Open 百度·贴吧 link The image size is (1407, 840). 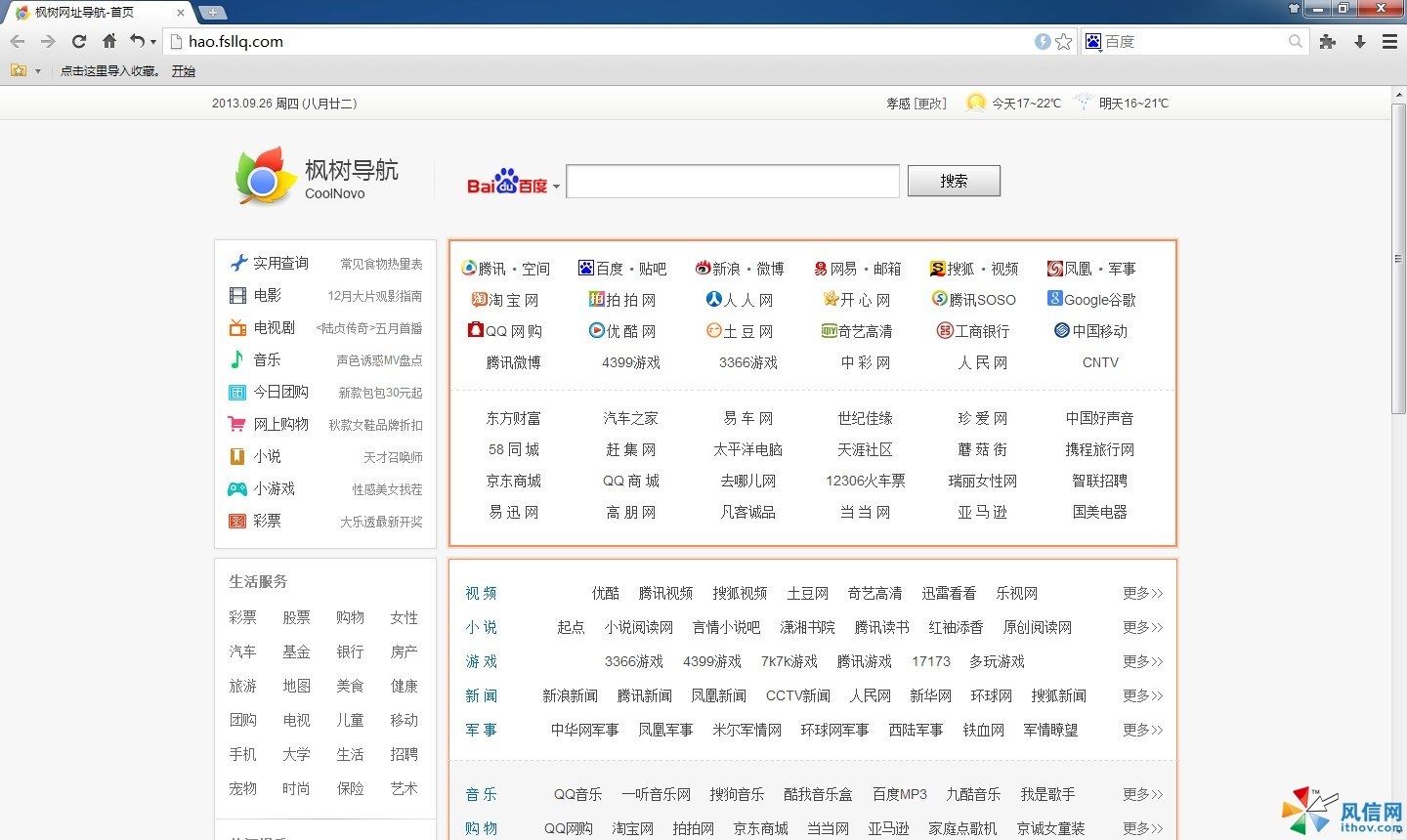(x=622, y=269)
